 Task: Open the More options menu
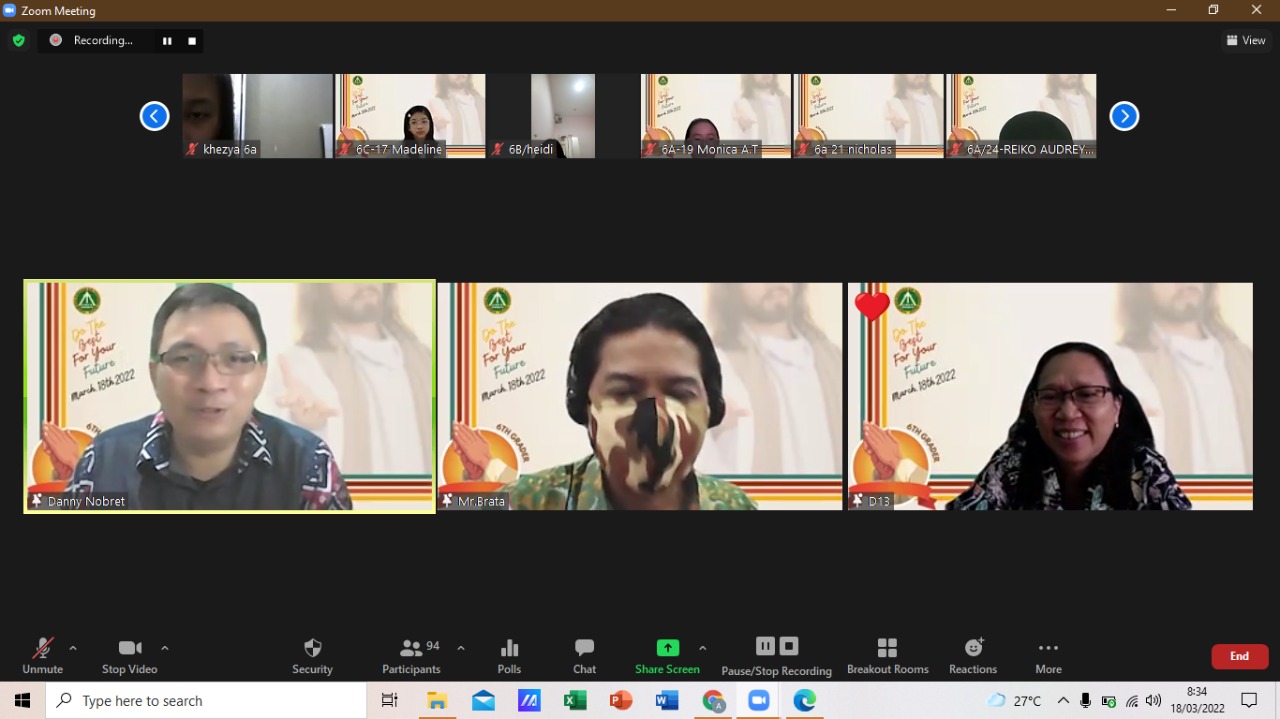(x=1048, y=655)
